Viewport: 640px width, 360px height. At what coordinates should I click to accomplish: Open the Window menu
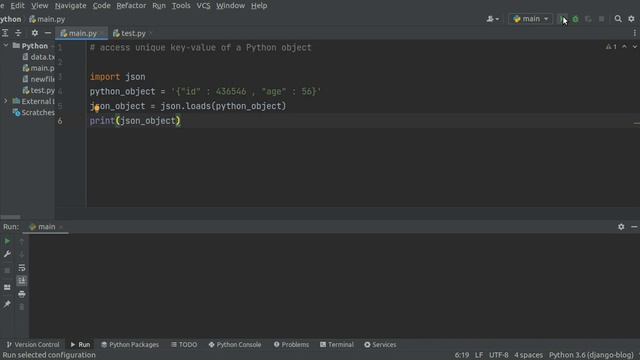(x=231, y=6)
